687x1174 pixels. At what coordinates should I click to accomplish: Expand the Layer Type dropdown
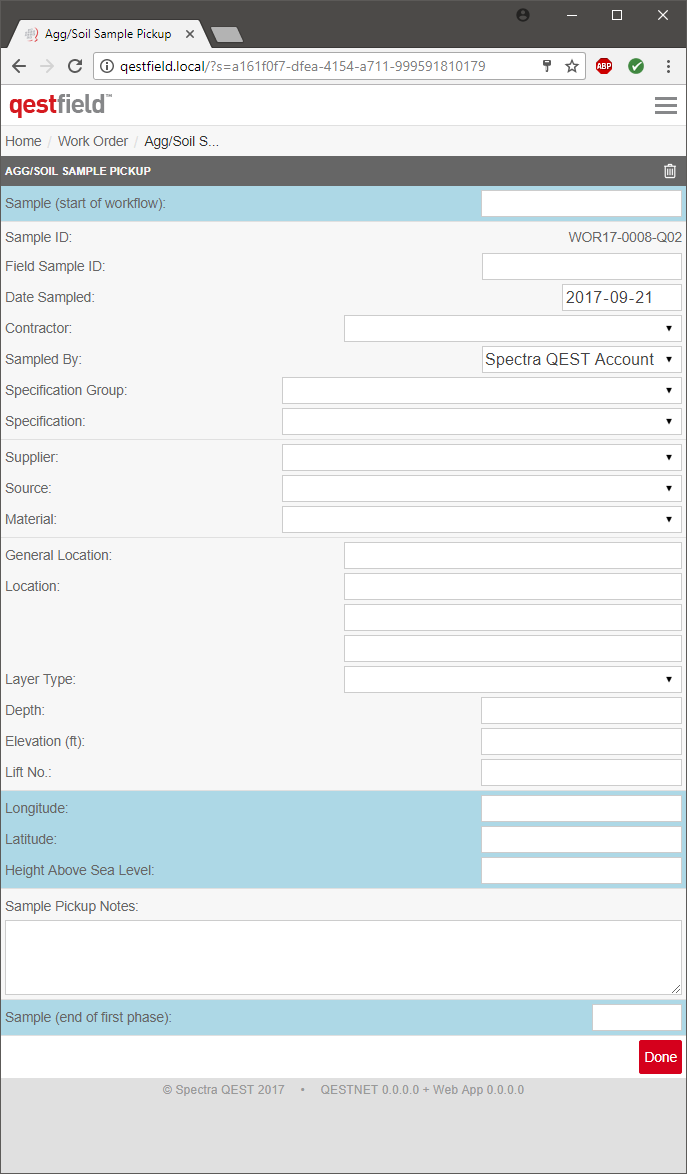tap(512, 680)
